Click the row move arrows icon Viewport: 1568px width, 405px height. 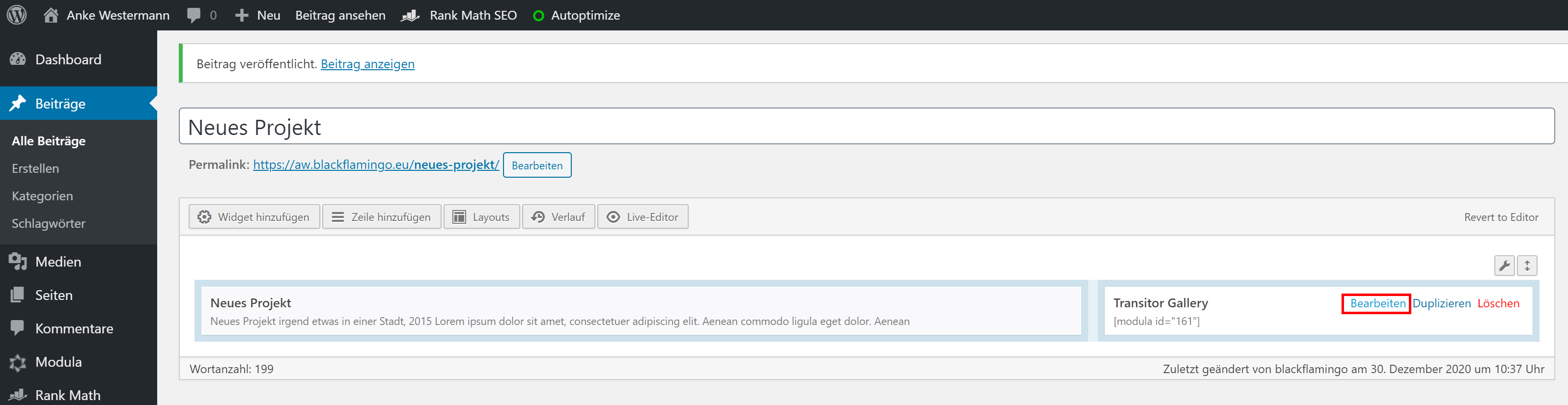point(1527,265)
